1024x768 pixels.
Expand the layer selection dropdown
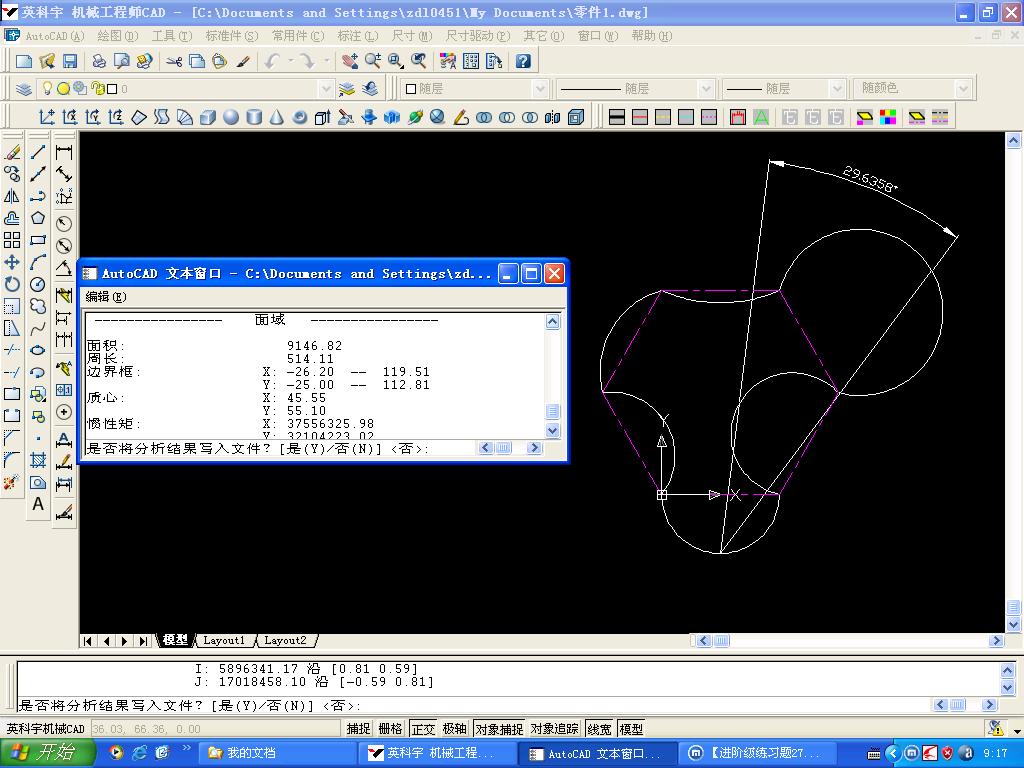pos(325,88)
